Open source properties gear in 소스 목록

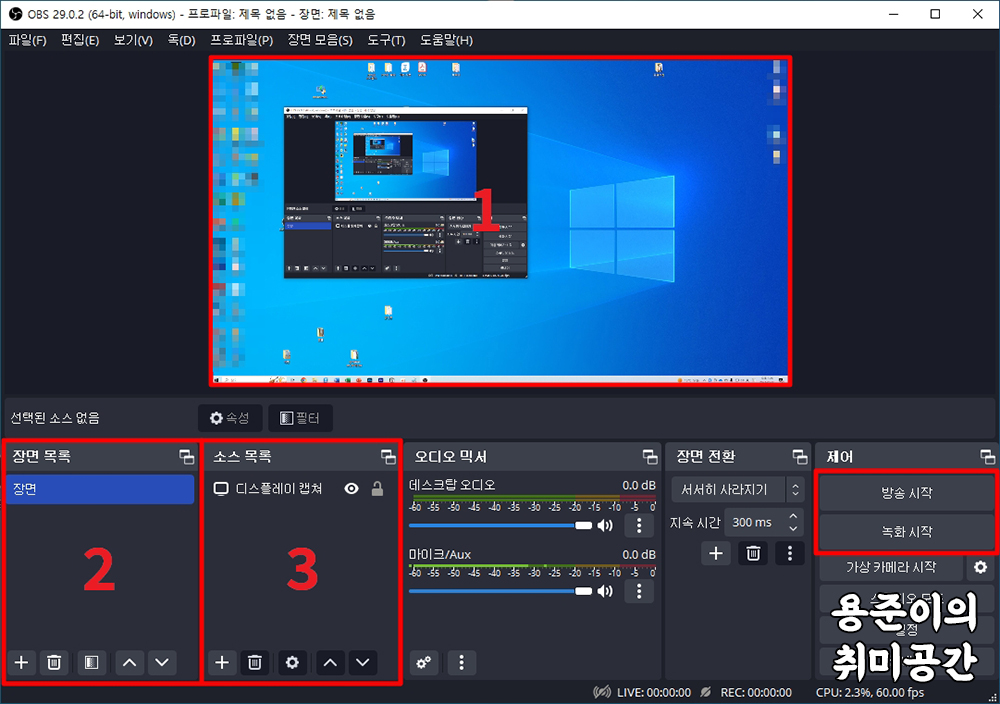click(x=292, y=663)
